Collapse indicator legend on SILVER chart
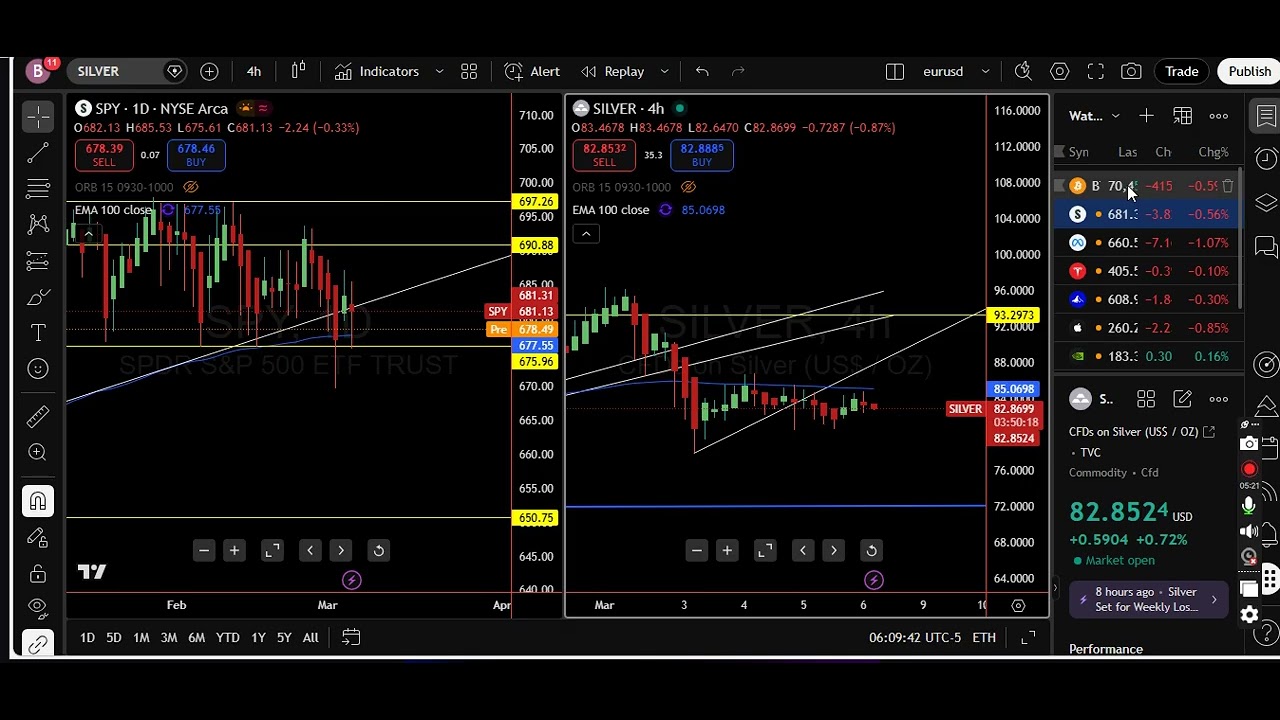 coord(586,234)
